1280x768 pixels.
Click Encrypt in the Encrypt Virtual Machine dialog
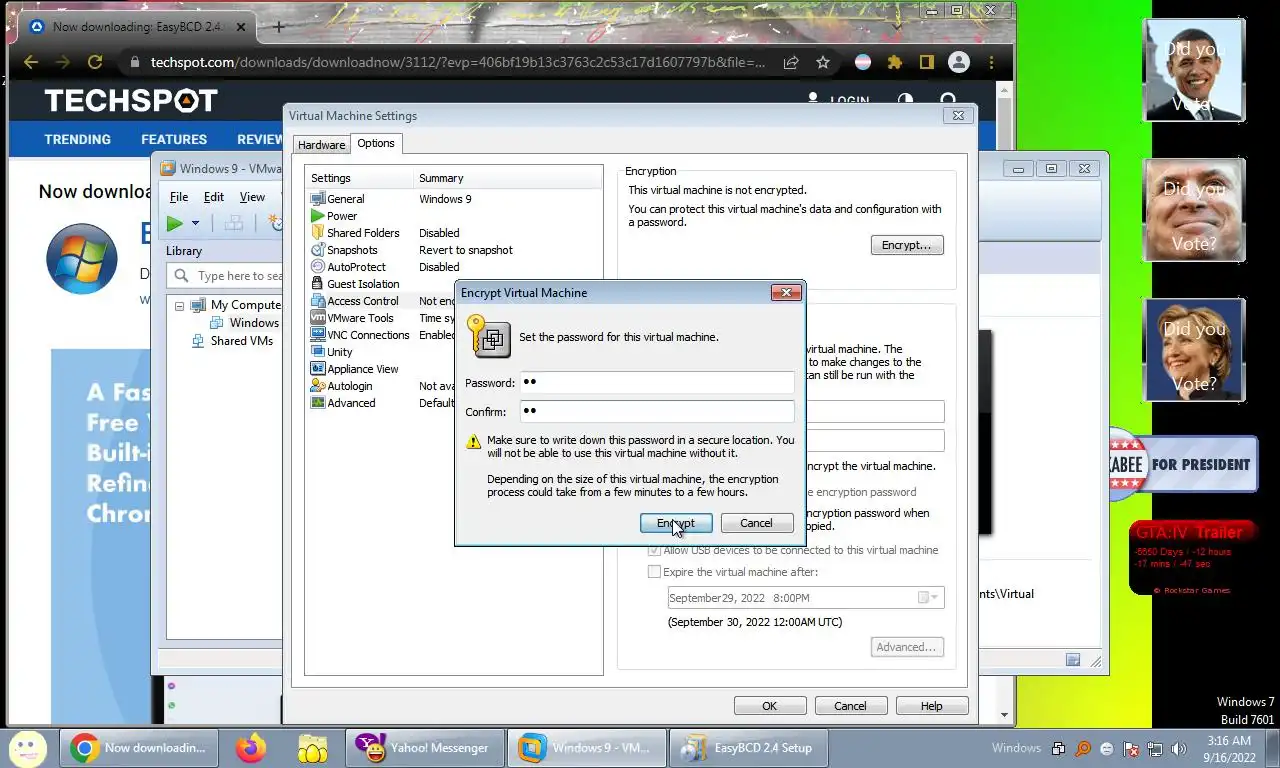coord(676,523)
